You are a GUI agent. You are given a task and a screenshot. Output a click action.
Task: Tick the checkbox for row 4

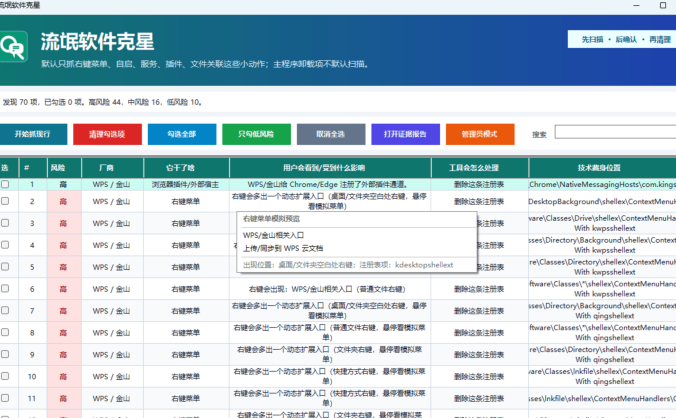tap(5, 244)
